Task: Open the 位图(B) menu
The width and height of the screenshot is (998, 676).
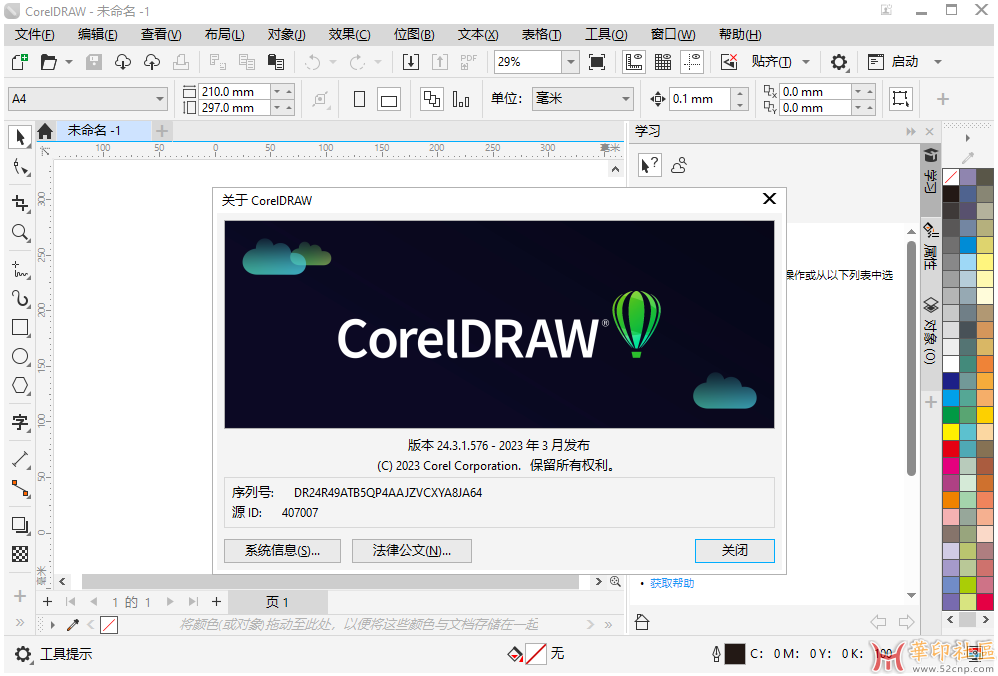Action: (x=414, y=34)
